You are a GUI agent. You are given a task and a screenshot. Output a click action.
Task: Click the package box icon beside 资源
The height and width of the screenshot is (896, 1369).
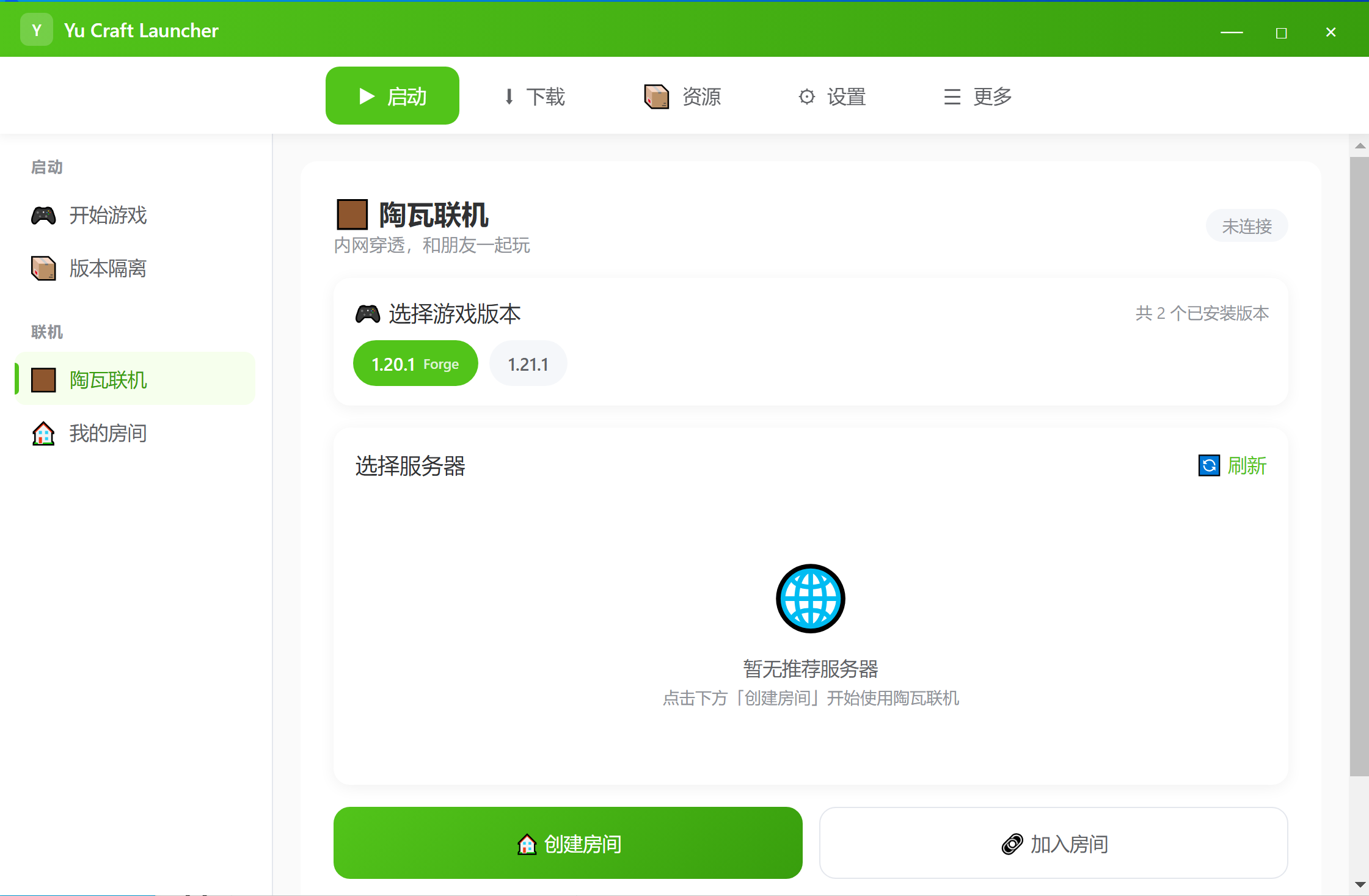[x=657, y=97]
